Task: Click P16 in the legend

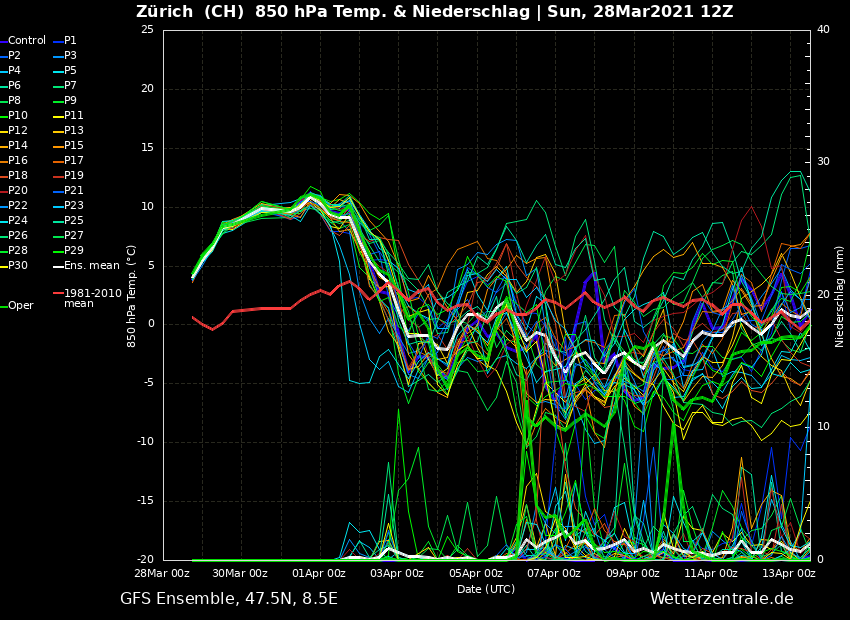Action: (x=18, y=160)
